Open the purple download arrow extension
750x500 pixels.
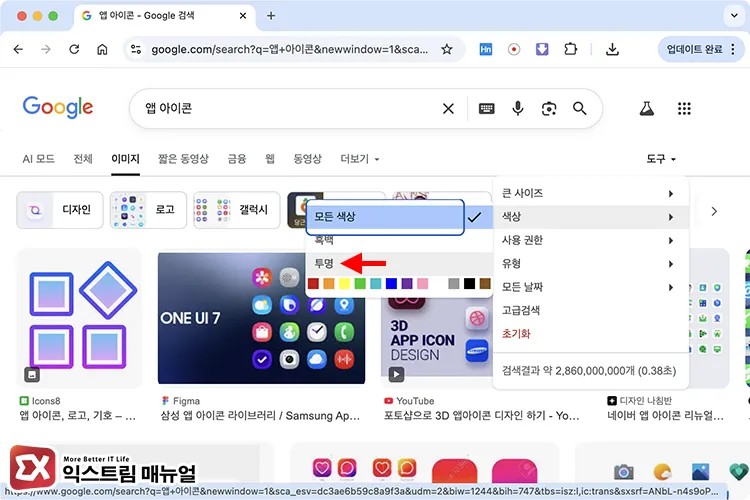click(542, 49)
